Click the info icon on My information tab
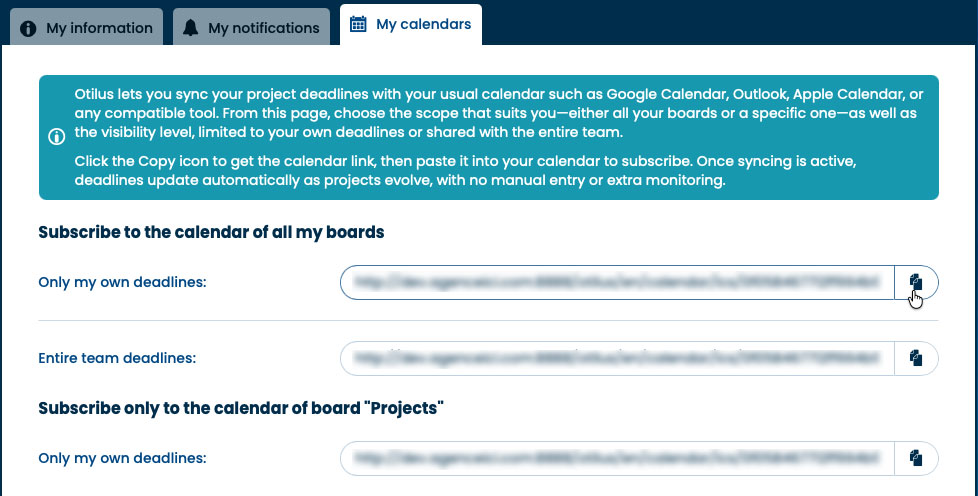Screen dimensions: 978x496 (x=29, y=28)
